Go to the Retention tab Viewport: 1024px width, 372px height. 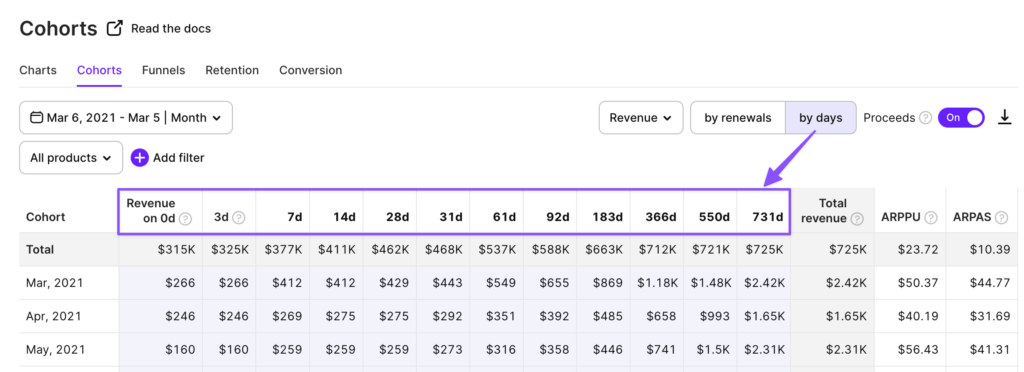tap(232, 70)
